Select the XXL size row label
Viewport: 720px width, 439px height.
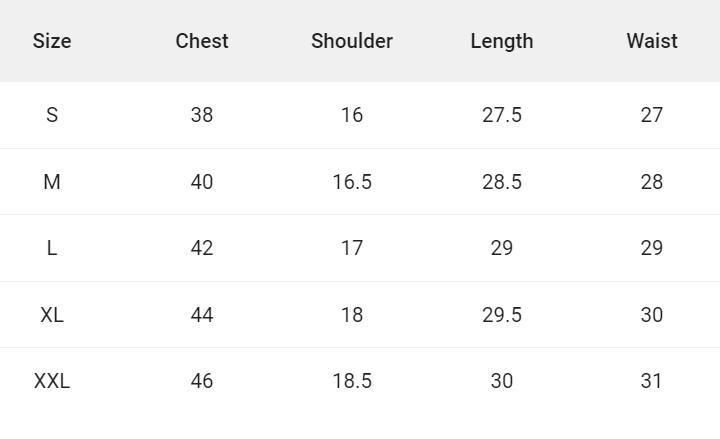(52, 381)
